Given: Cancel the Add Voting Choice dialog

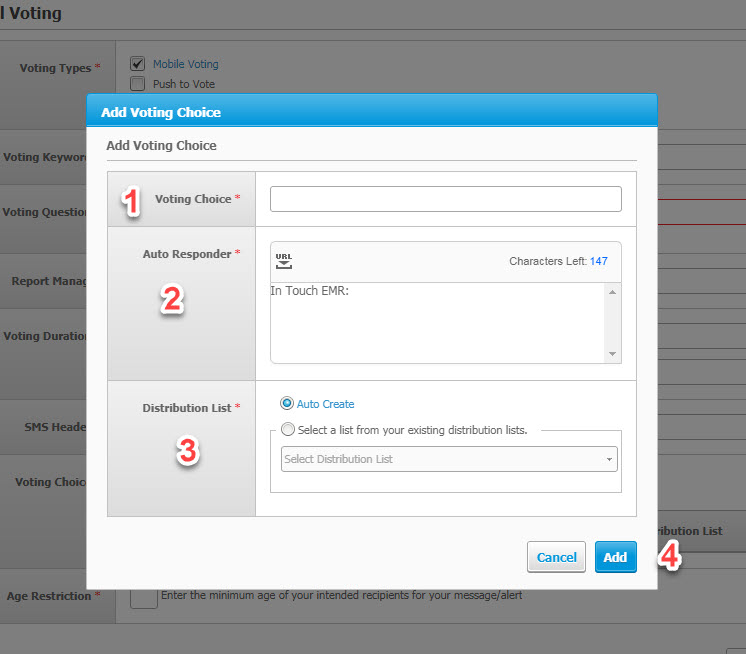Looking at the screenshot, I should (556, 557).
